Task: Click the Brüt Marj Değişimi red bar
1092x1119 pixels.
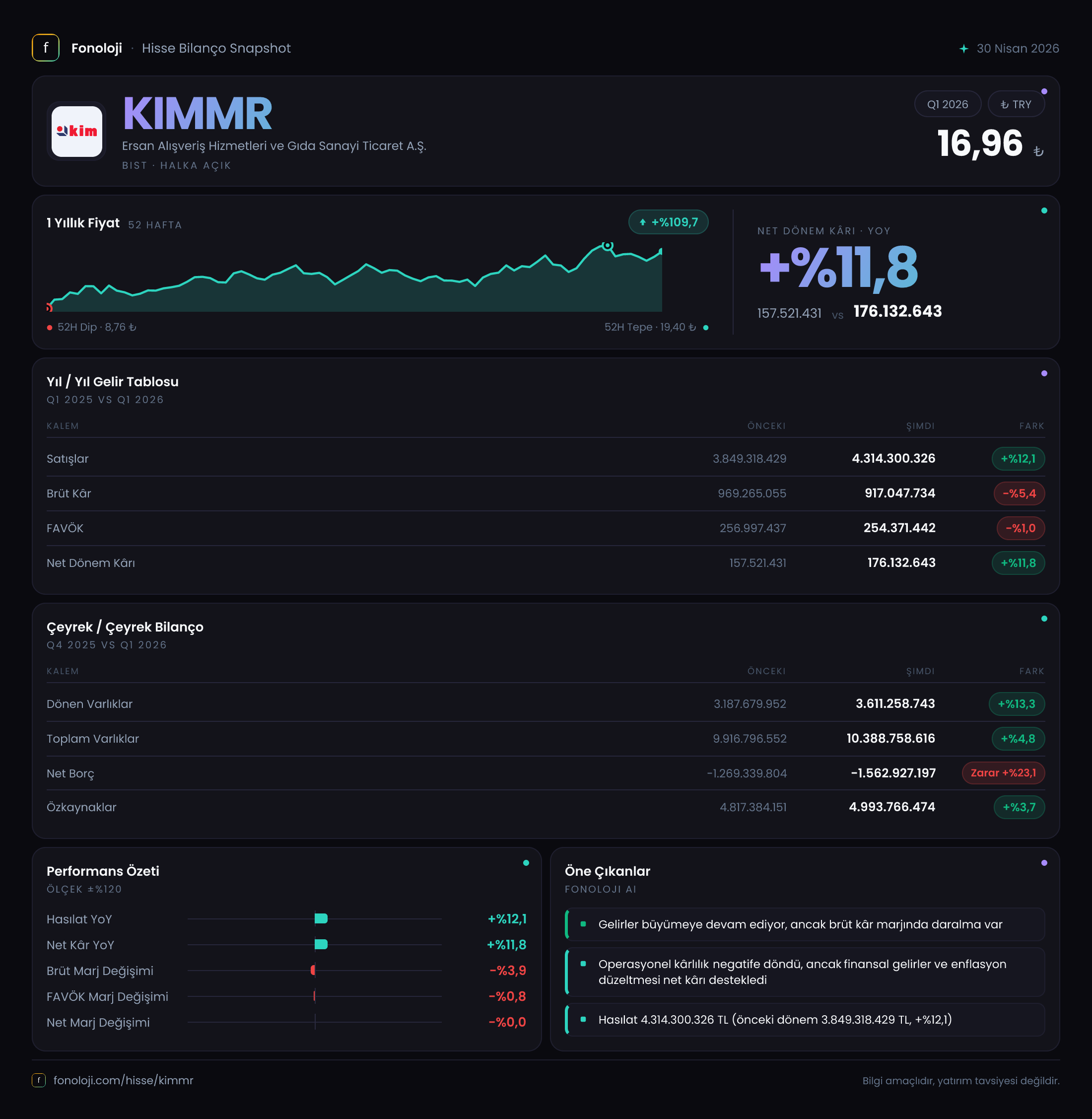Action: (313, 971)
